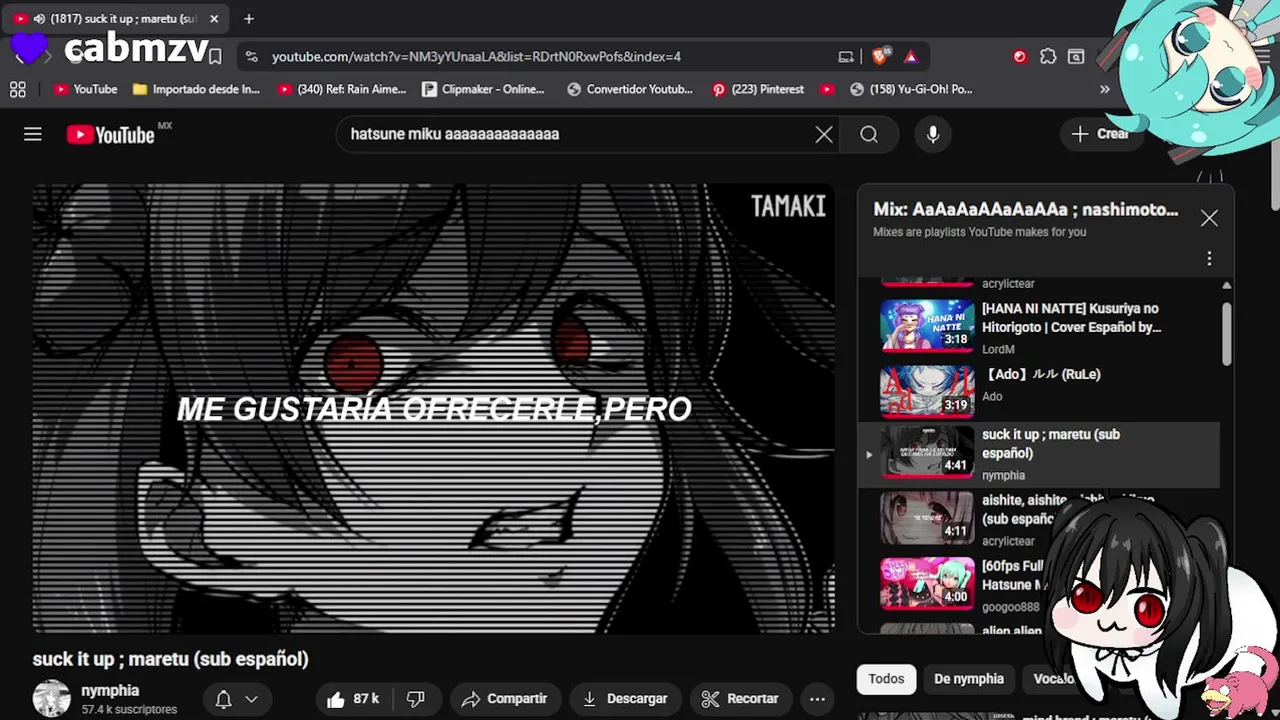
Task: Open a new browser tab with plus
Action: tap(249, 18)
